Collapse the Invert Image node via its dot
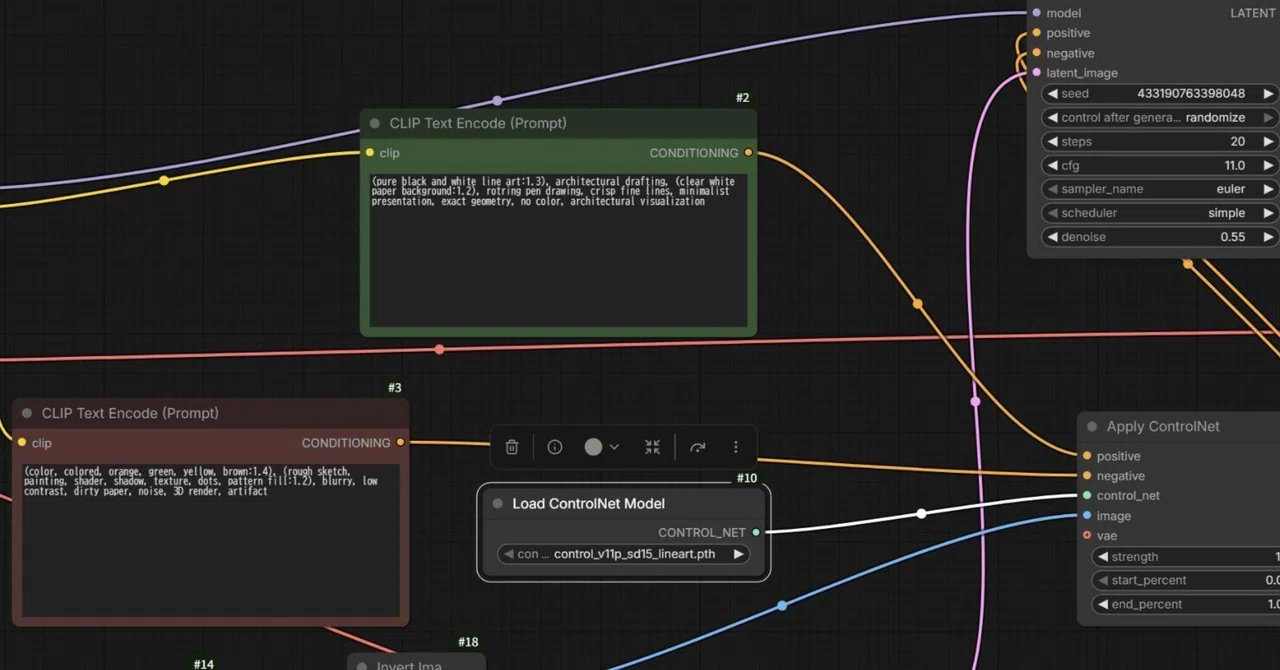Viewport: 1280px width, 670px height. pos(362,666)
